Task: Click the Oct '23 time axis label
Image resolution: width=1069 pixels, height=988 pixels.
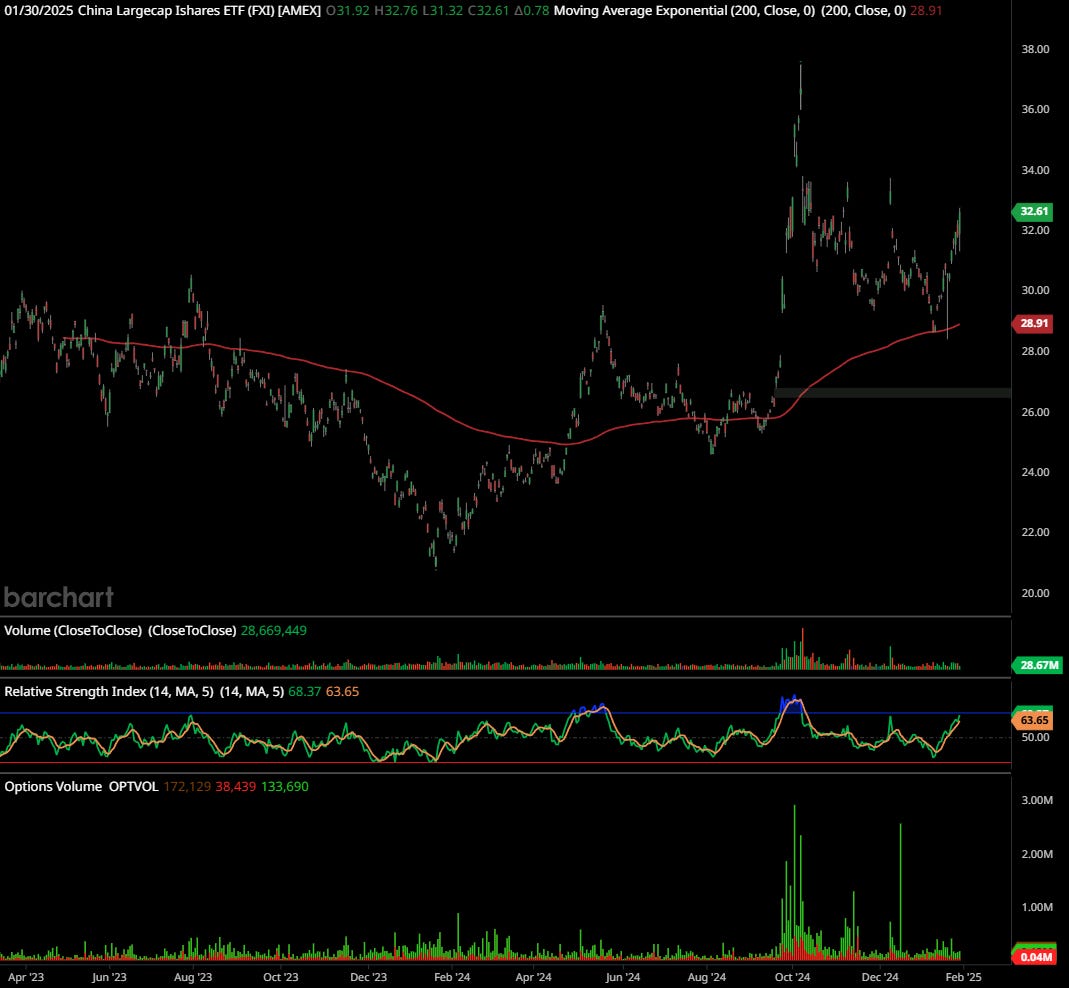Action: coord(281,977)
